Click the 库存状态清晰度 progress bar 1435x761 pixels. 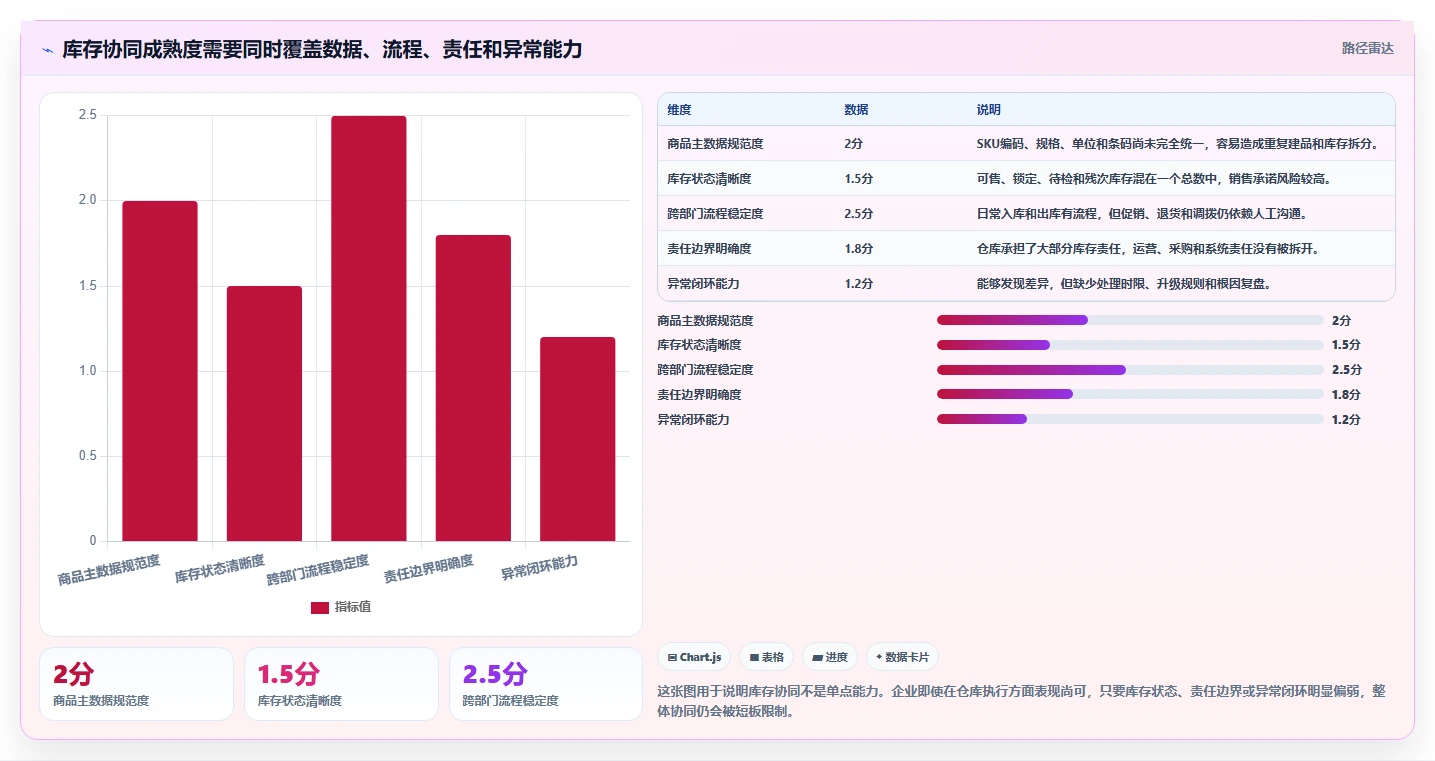point(1130,345)
